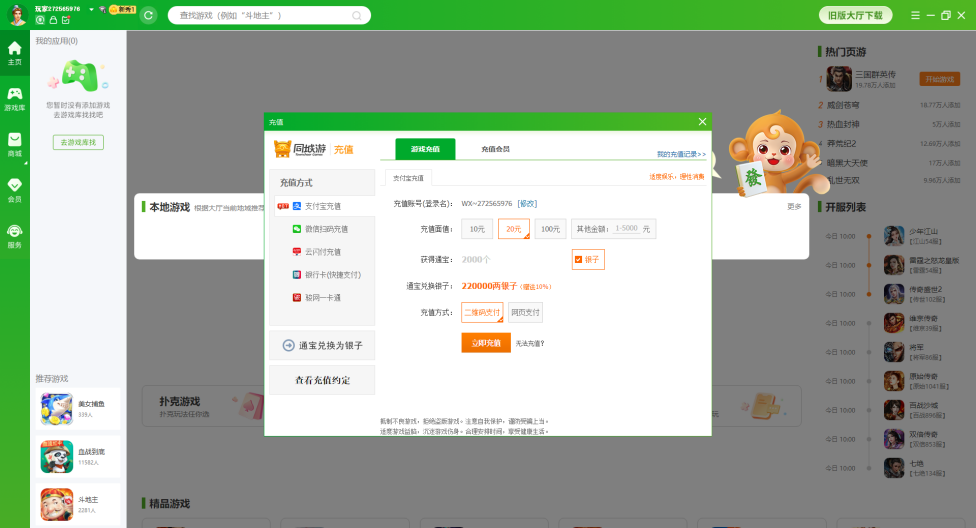Select the 100元 recharge amount
Viewport: 976px width, 528px height.
click(x=550, y=229)
